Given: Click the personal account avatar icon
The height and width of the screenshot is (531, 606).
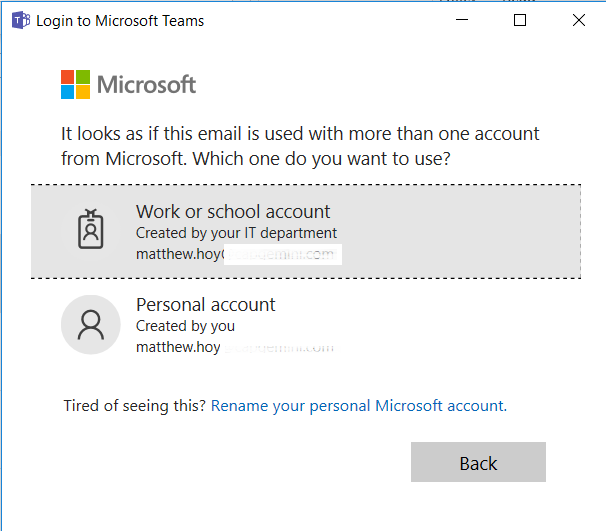Looking at the screenshot, I should tap(91, 325).
